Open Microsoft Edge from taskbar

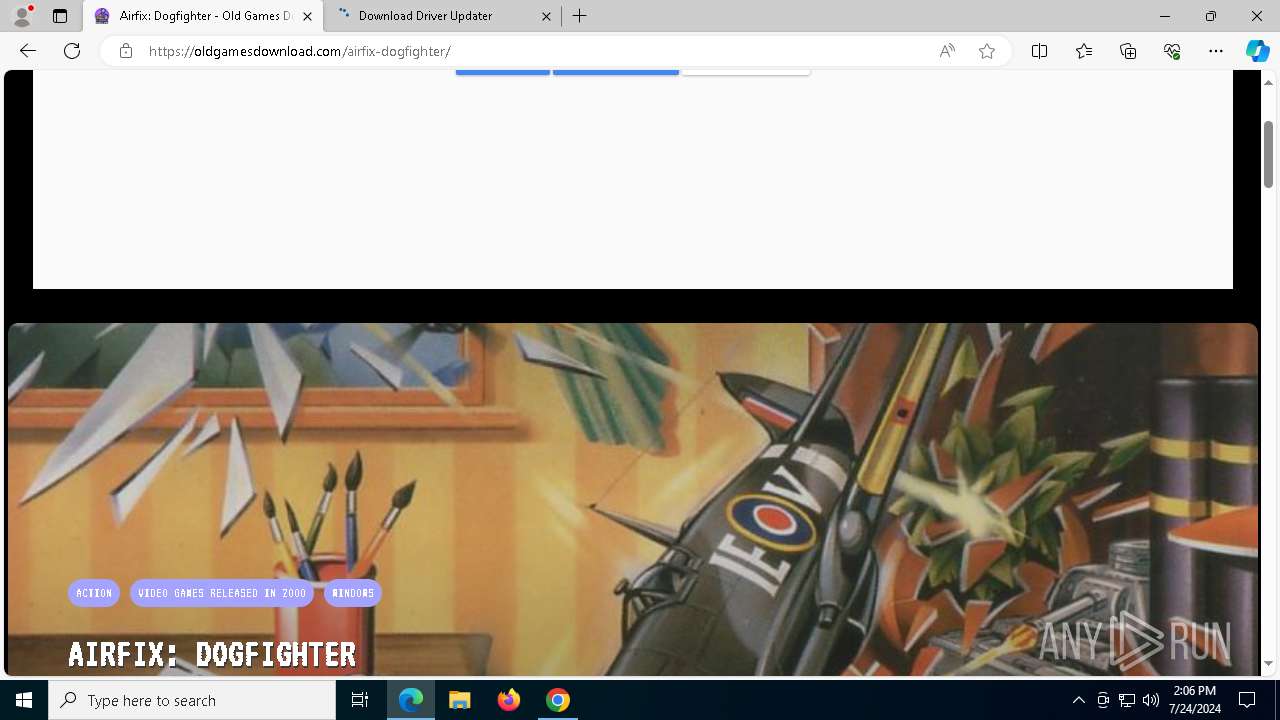click(411, 700)
